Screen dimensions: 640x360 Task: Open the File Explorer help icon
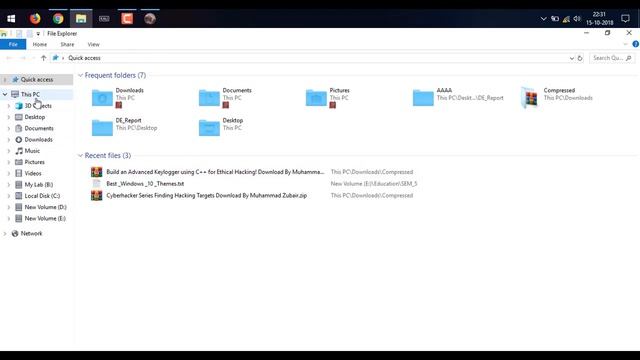[636, 44]
